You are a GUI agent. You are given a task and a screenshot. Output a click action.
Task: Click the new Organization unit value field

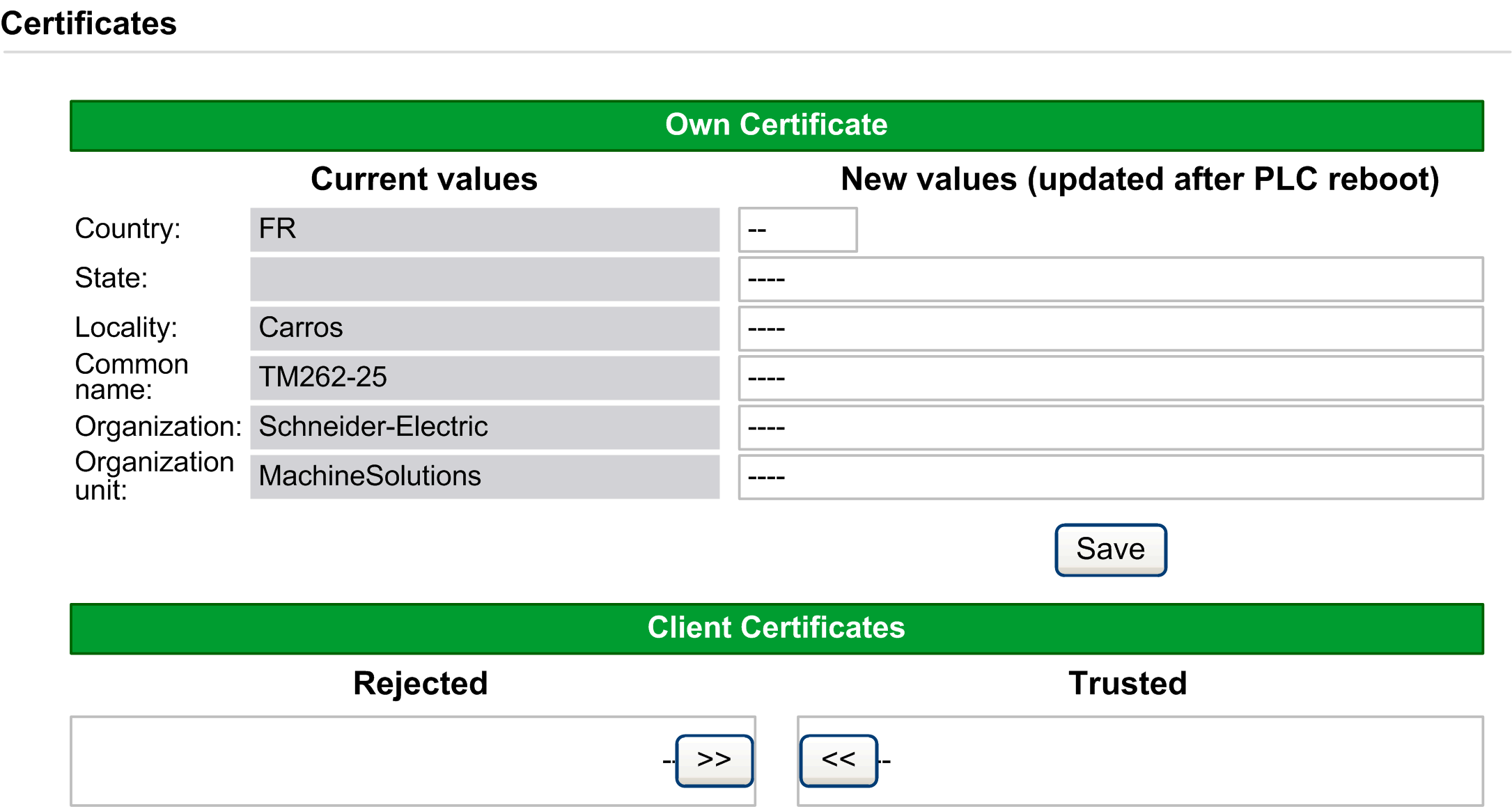[1110, 477]
